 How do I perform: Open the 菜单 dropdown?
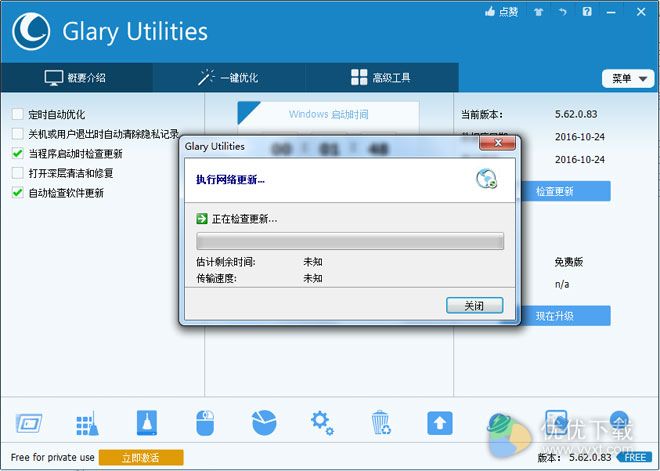[x=628, y=79]
